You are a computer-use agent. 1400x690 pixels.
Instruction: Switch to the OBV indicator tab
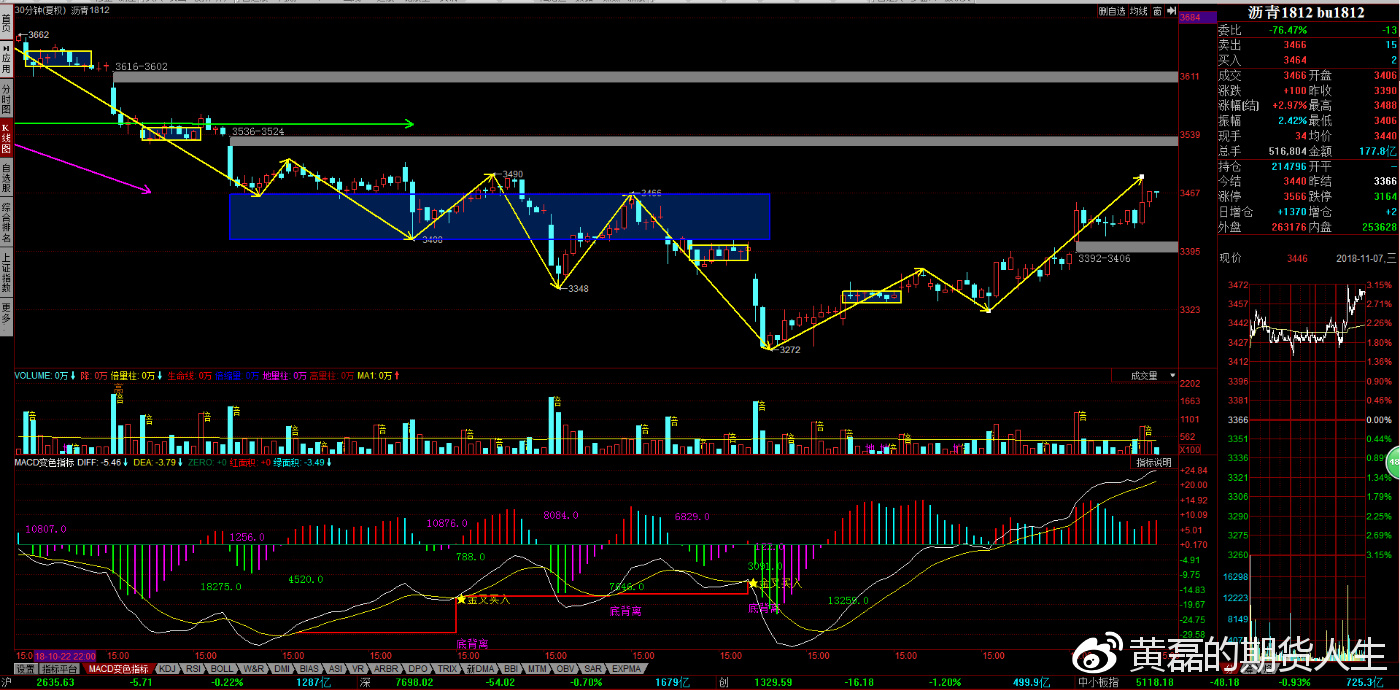(x=566, y=668)
